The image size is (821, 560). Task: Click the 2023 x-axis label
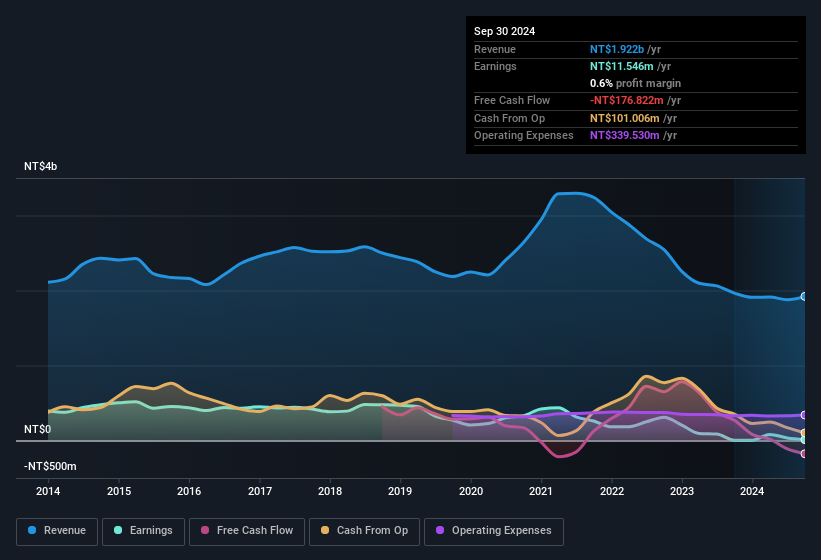tap(682, 491)
